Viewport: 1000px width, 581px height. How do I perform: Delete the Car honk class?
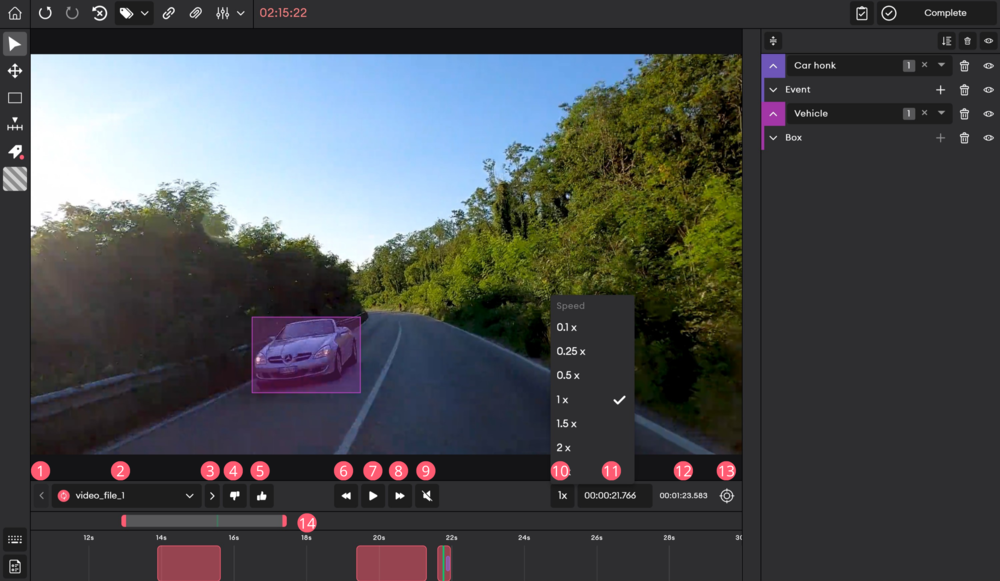click(964, 66)
